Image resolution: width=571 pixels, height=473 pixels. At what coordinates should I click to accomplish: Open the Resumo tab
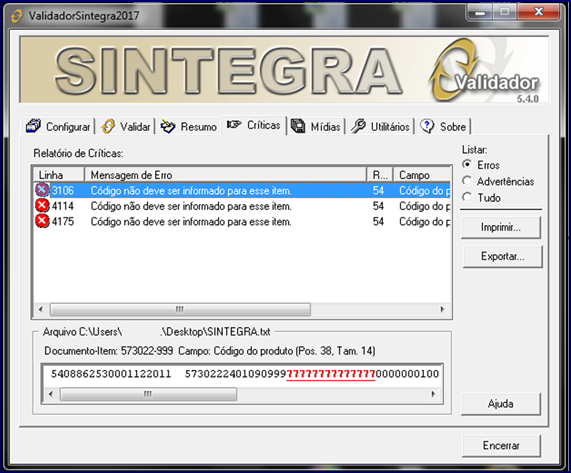pos(189,127)
